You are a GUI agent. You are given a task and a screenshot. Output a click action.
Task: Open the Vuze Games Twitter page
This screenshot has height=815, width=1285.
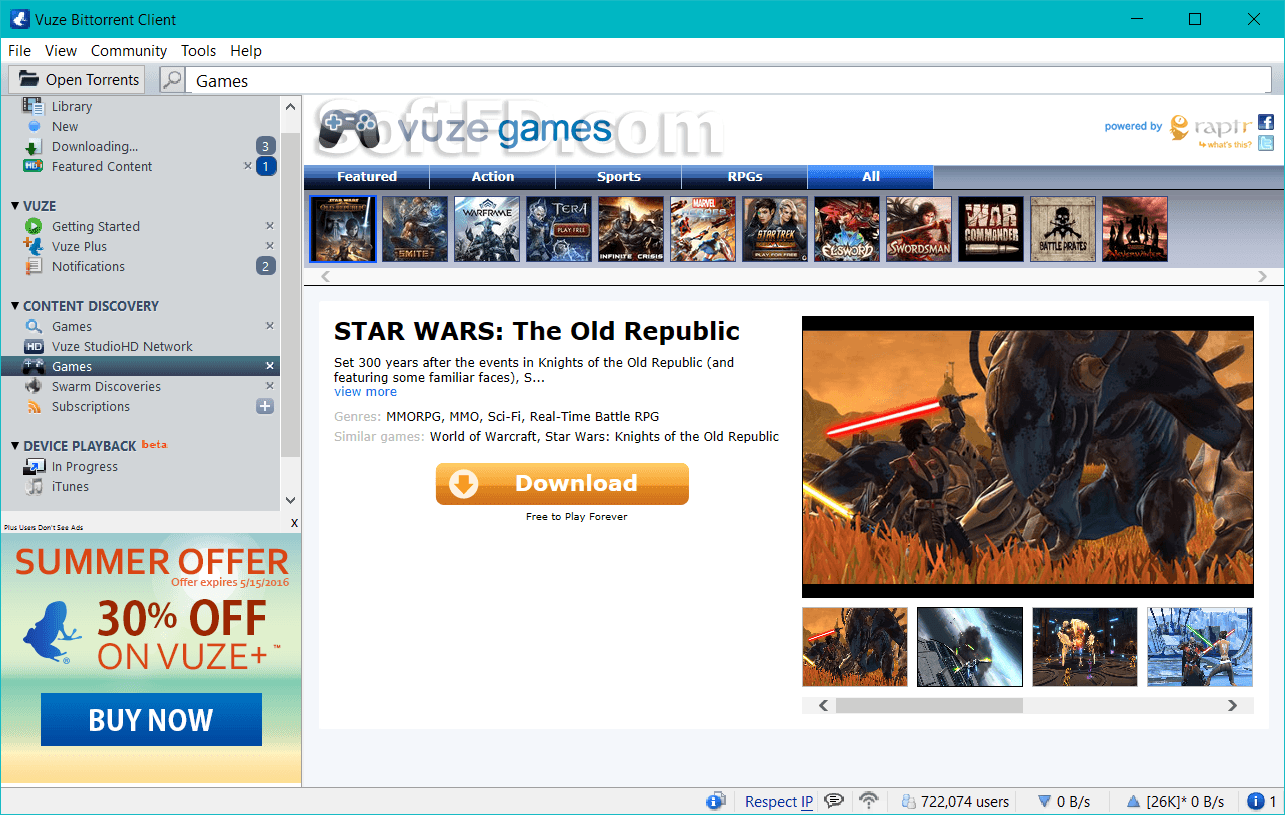(x=1265, y=143)
